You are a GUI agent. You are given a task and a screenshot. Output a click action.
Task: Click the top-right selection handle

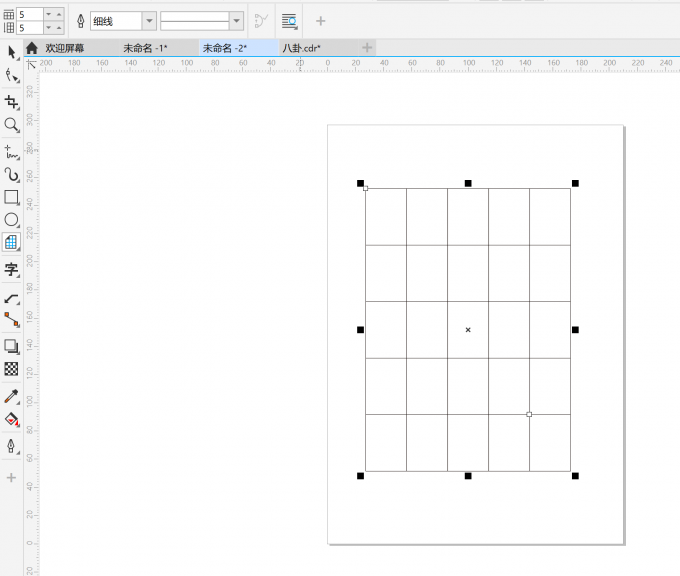[575, 183]
